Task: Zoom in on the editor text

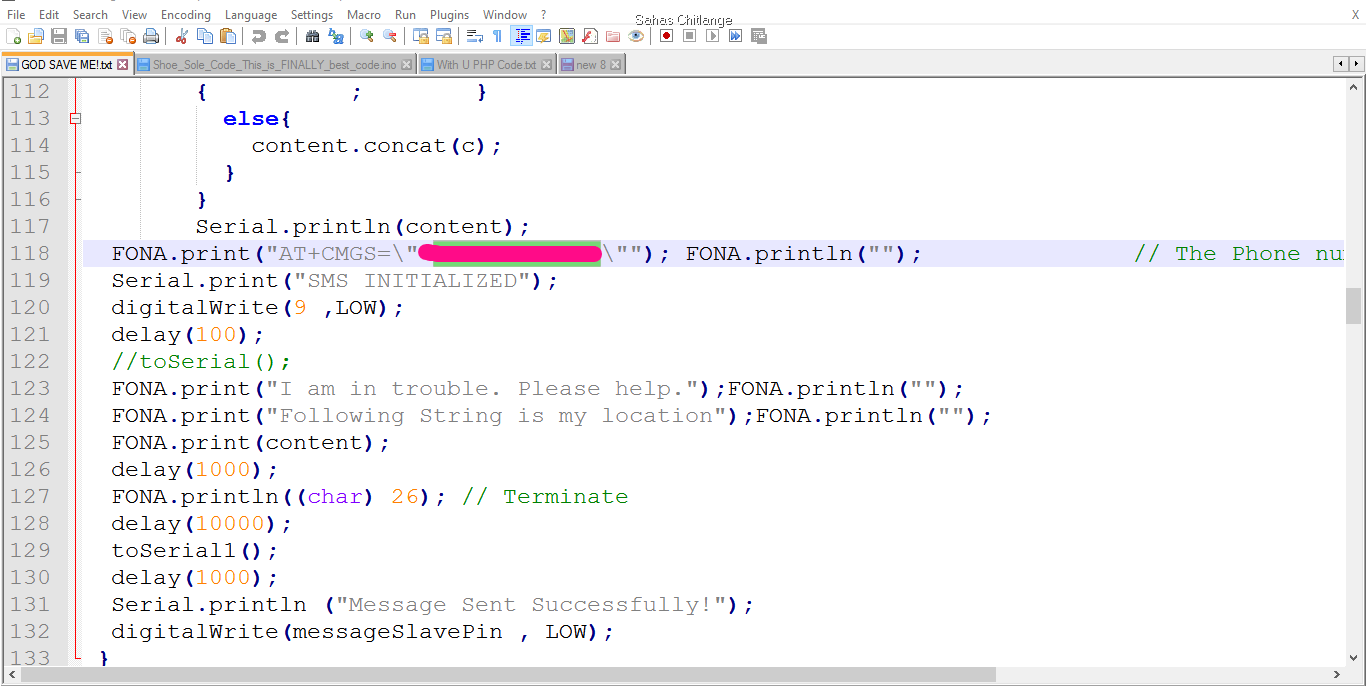Action: [x=366, y=36]
